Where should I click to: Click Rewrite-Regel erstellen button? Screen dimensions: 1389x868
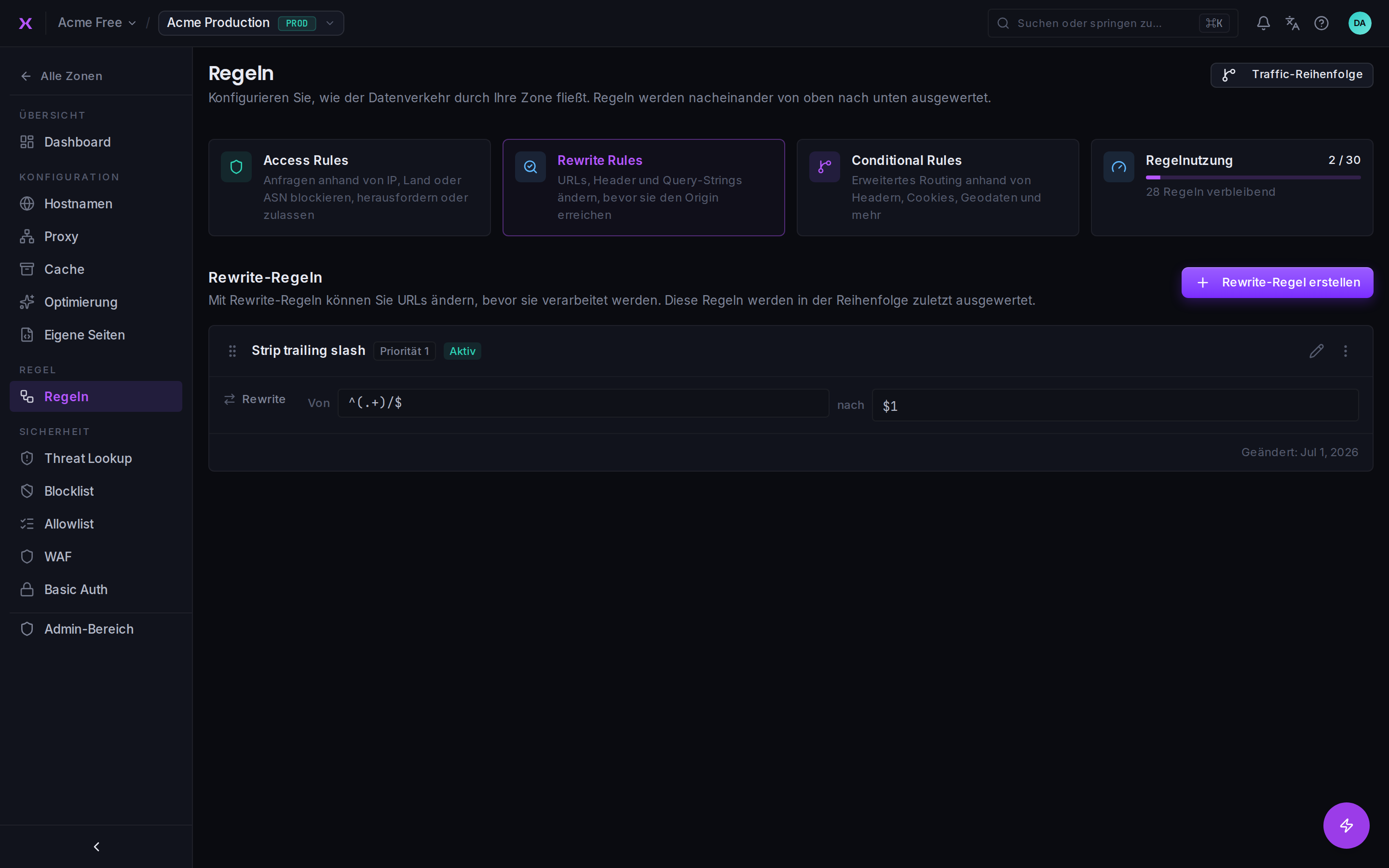pyautogui.click(x=1277, y=283)
